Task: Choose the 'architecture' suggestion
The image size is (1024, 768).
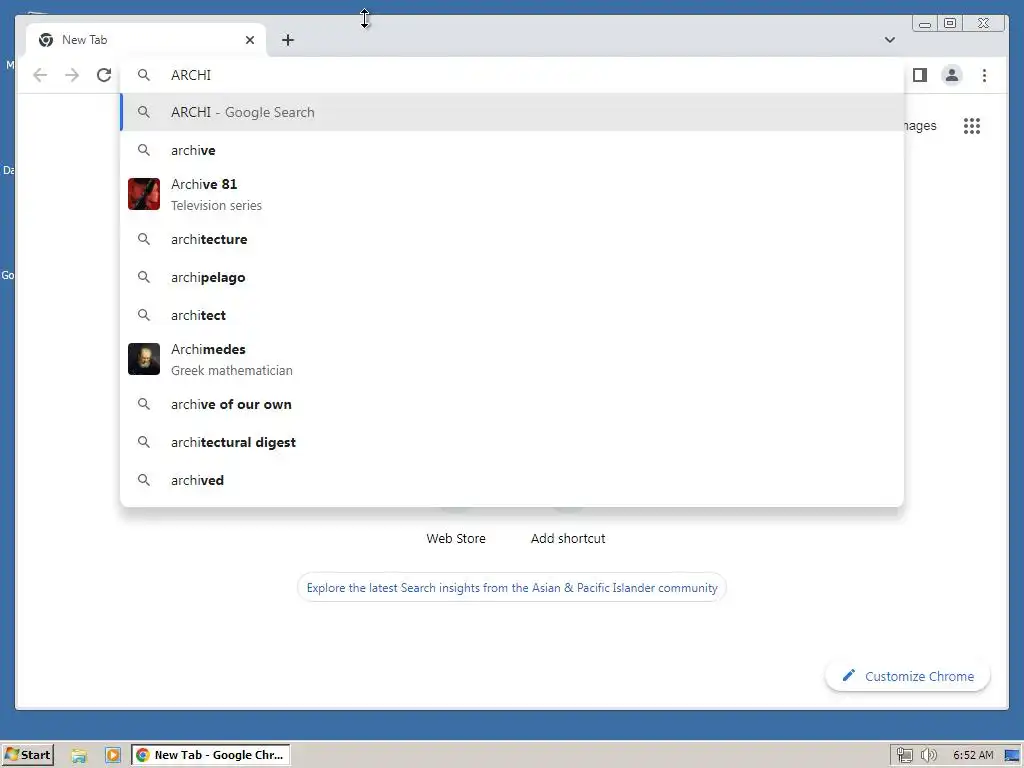Action: coord(512,239)
